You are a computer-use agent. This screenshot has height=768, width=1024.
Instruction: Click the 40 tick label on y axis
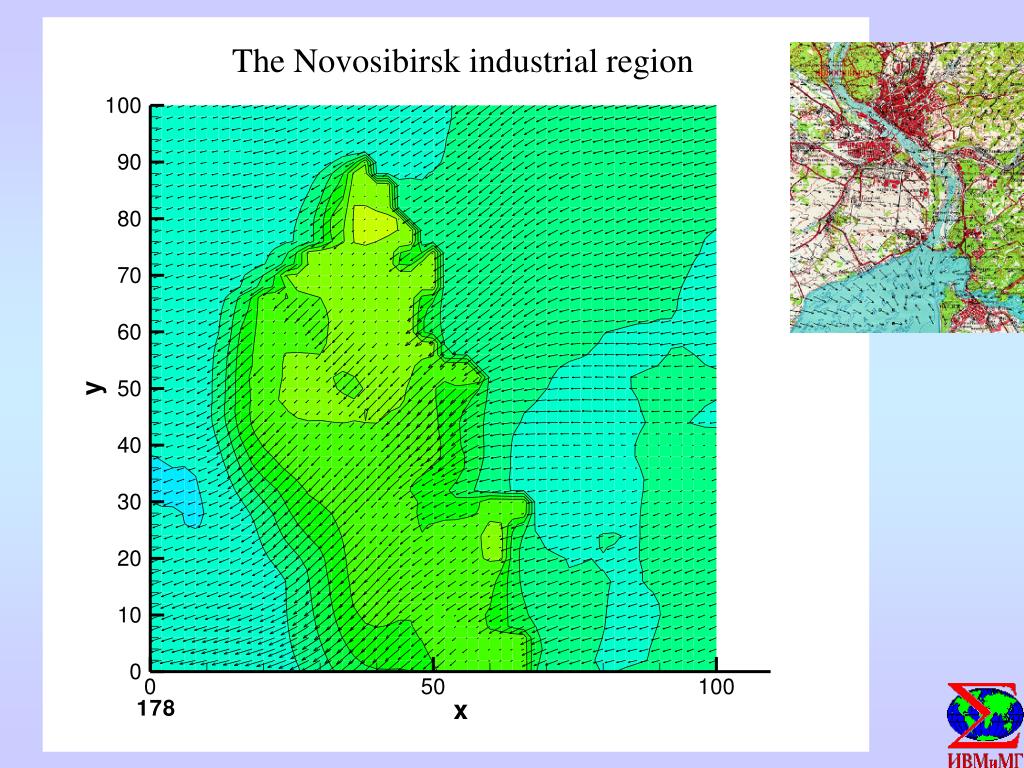tap(129, 445)
